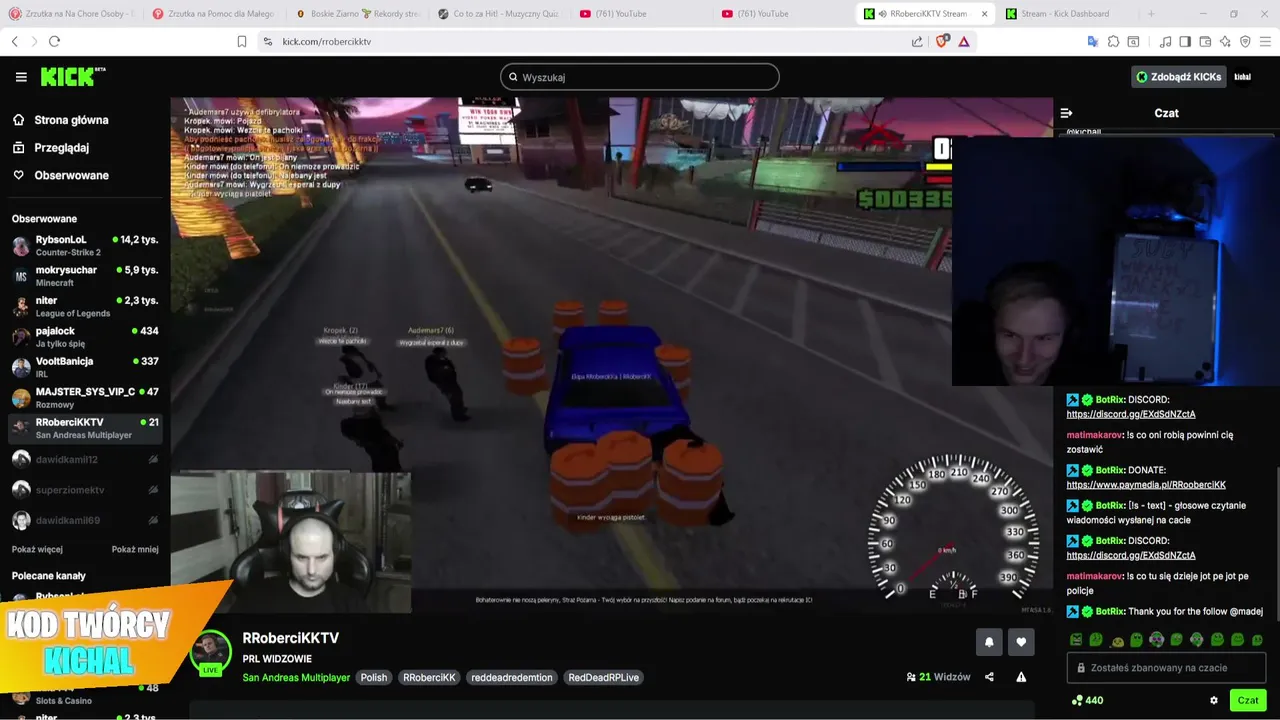Open the extensions puzzle icon
Screen dimensions: 1280x720
(1113, 41)
